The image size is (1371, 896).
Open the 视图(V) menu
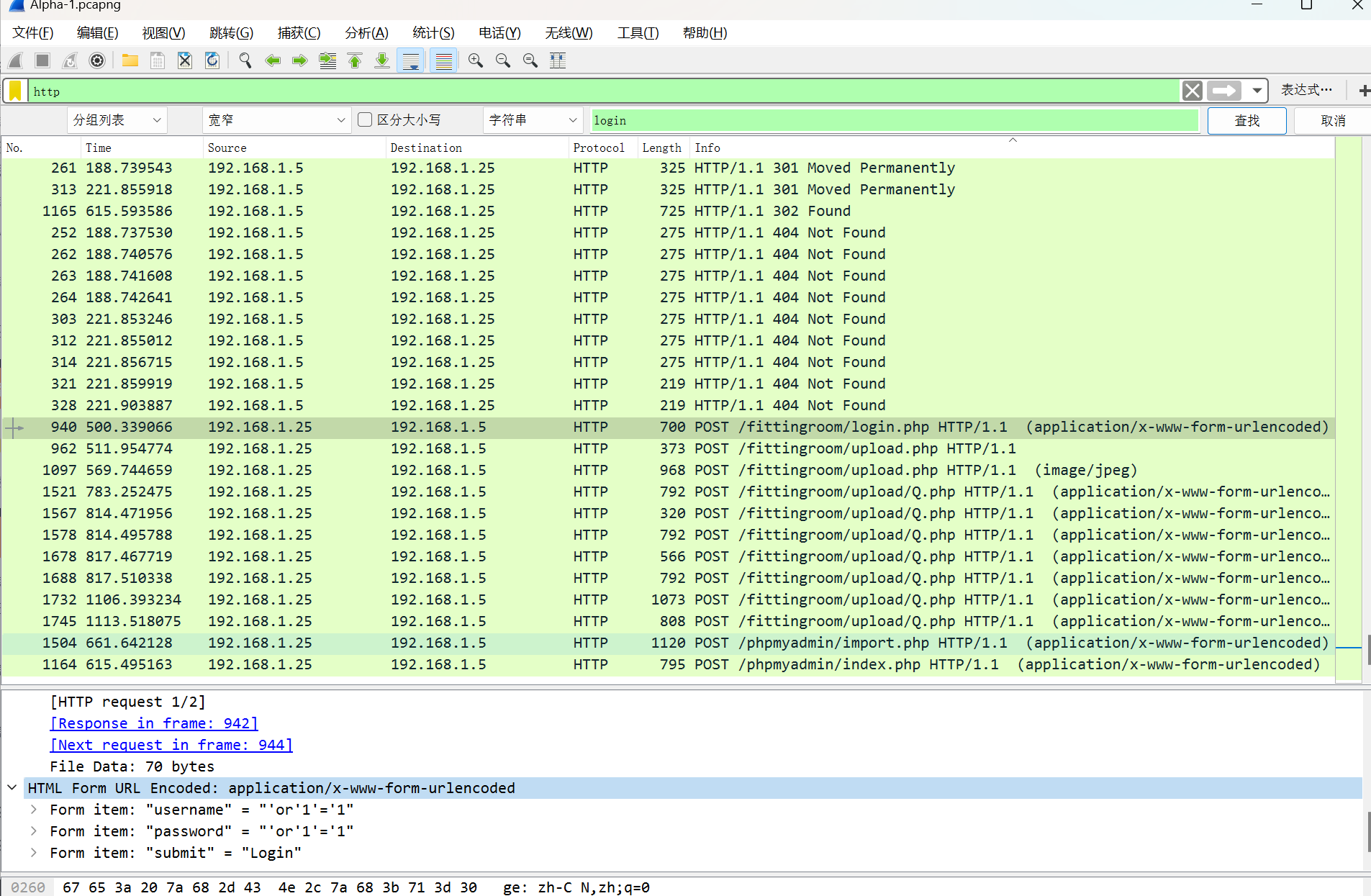point(164,33)
